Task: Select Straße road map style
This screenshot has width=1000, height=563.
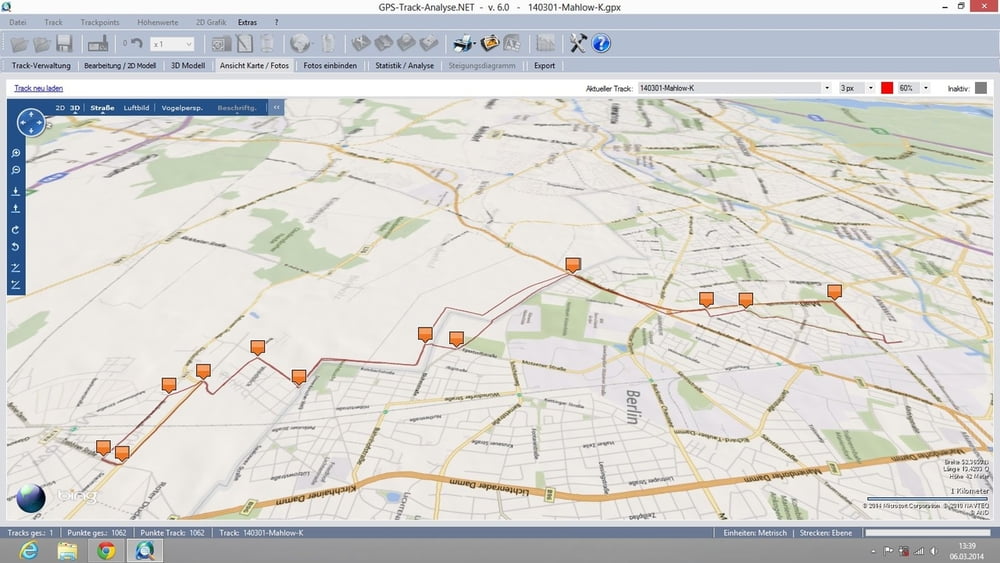Action: point(102,108)
